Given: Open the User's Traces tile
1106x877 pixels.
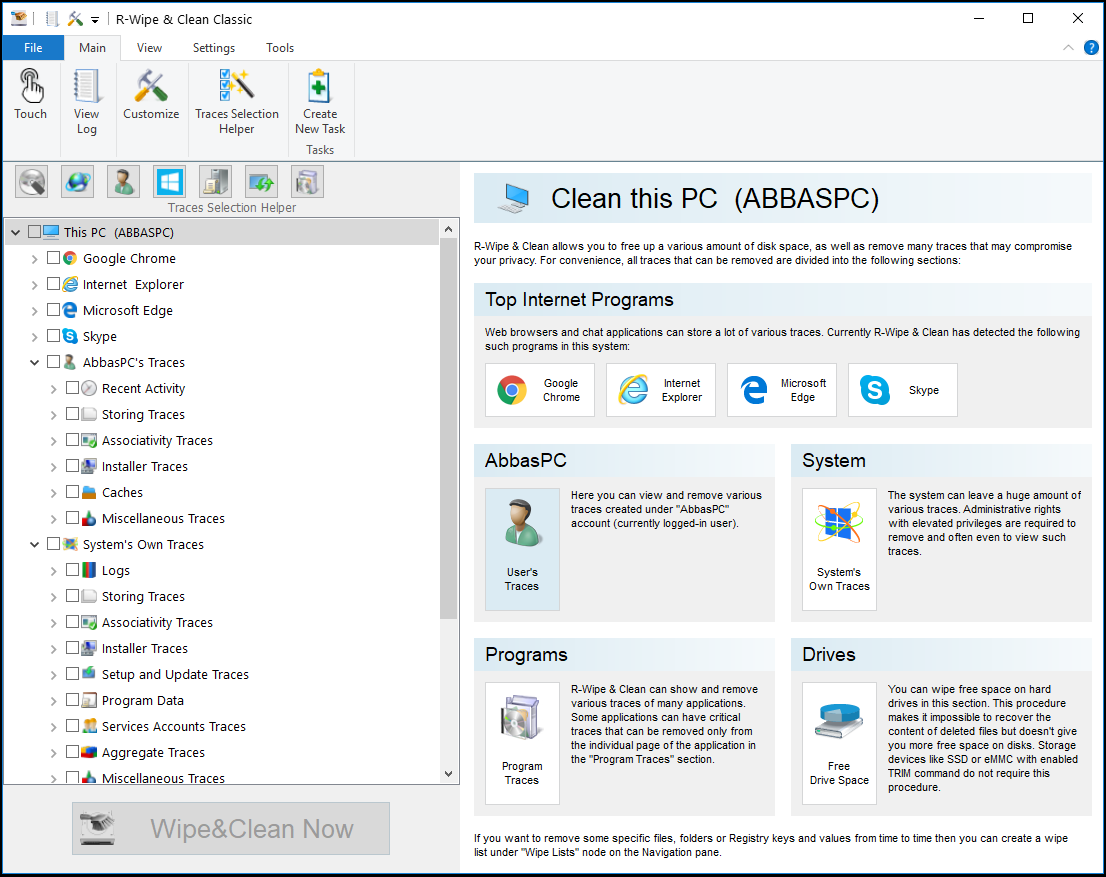Looking at the screenshot, I should (522, 549).
